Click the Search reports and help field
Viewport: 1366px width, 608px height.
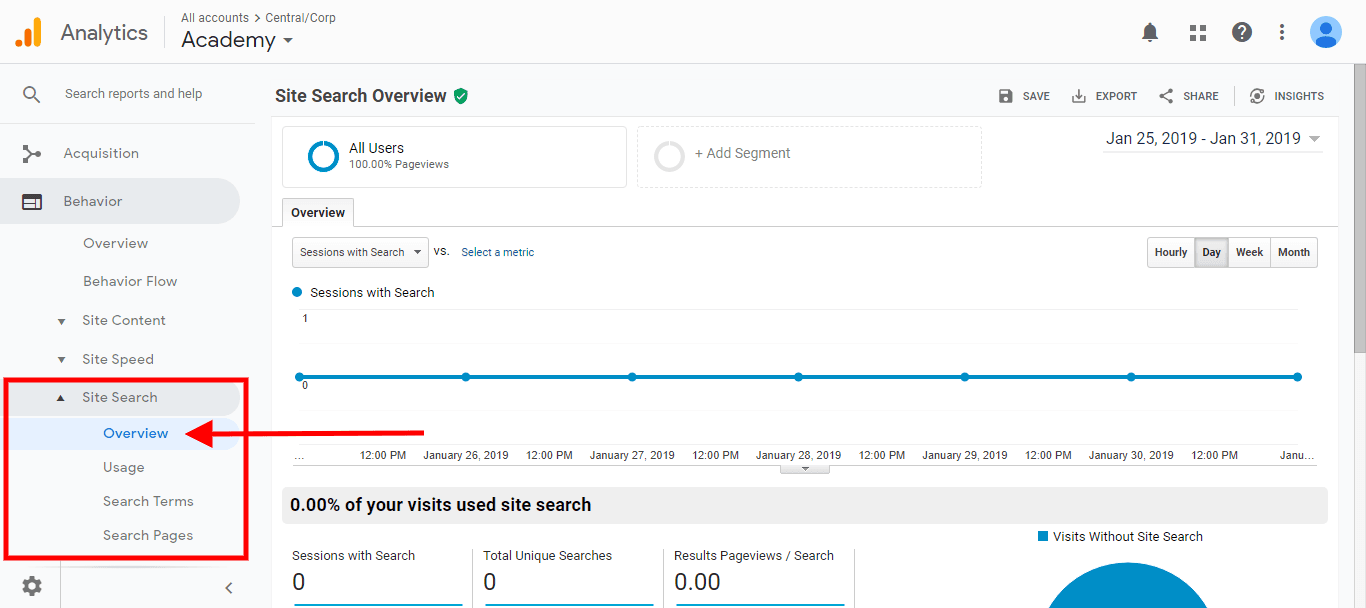pos(134,94)
